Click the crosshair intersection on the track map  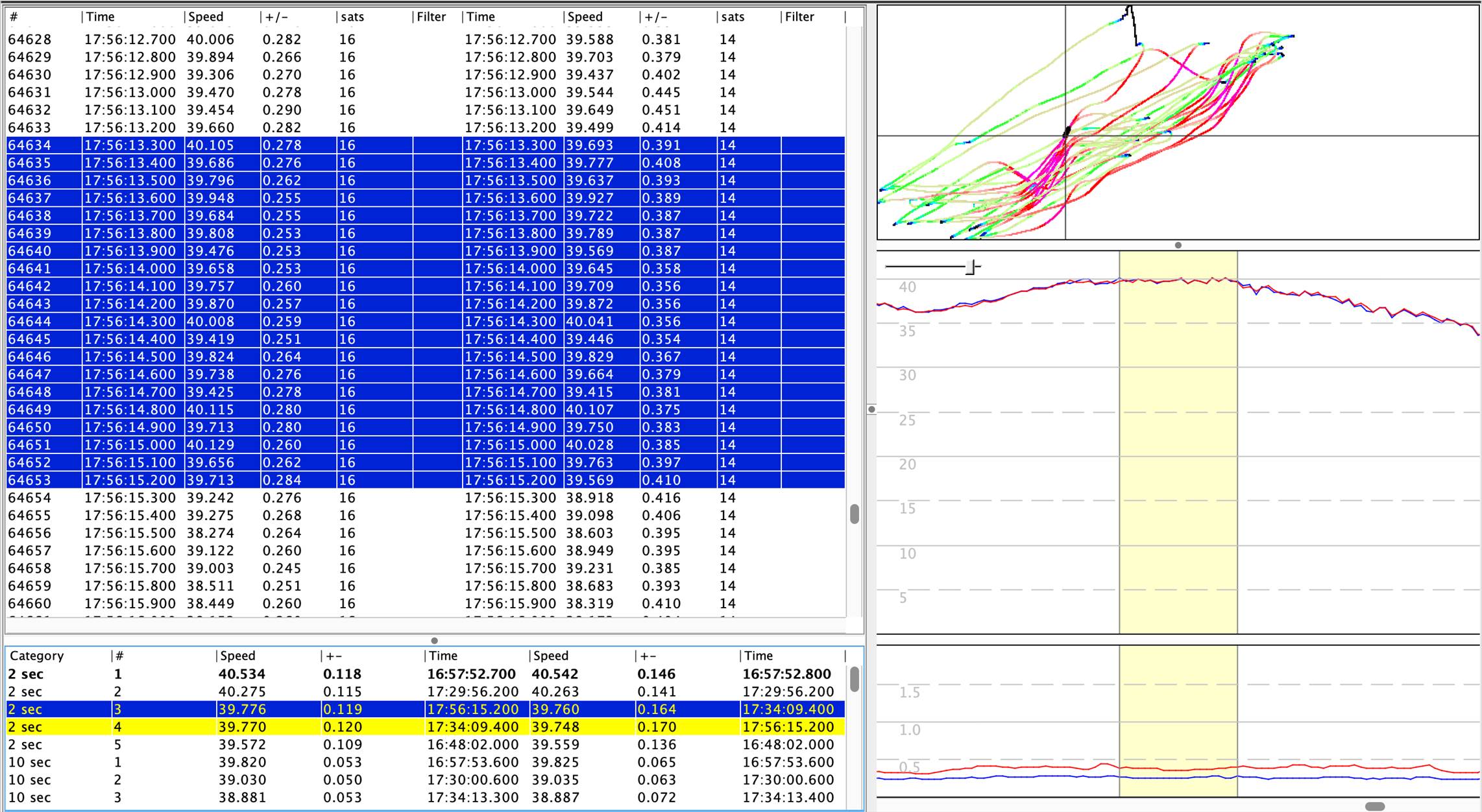pos(1065,136)
